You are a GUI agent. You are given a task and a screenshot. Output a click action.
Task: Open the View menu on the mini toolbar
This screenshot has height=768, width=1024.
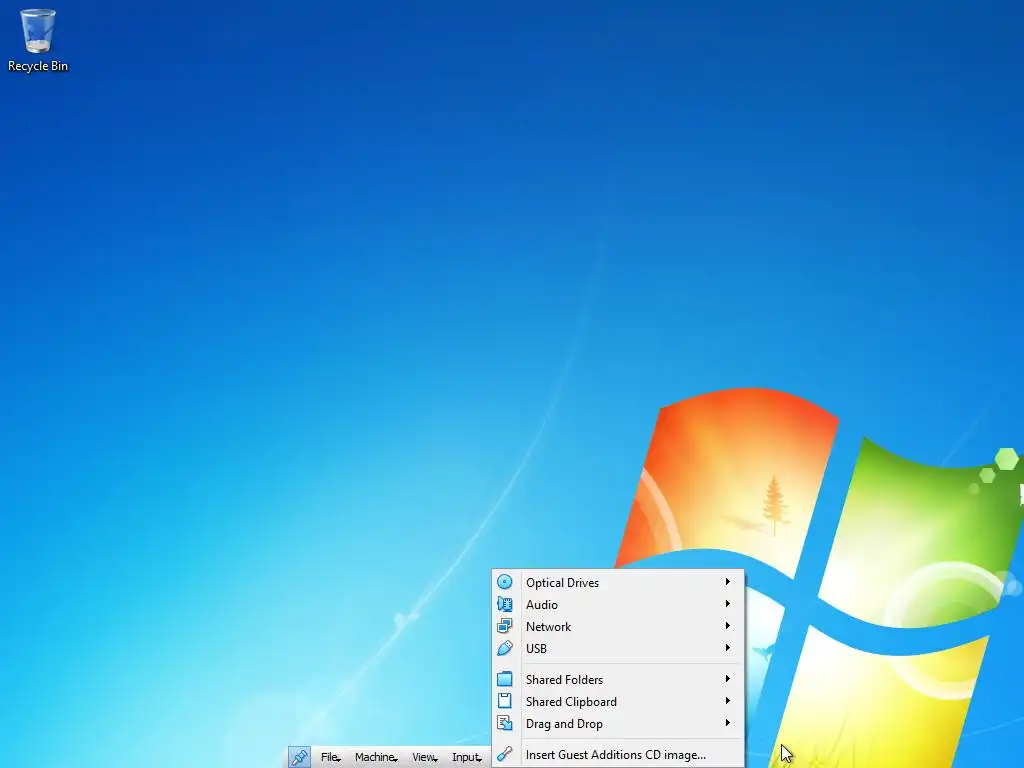(424, 758)
